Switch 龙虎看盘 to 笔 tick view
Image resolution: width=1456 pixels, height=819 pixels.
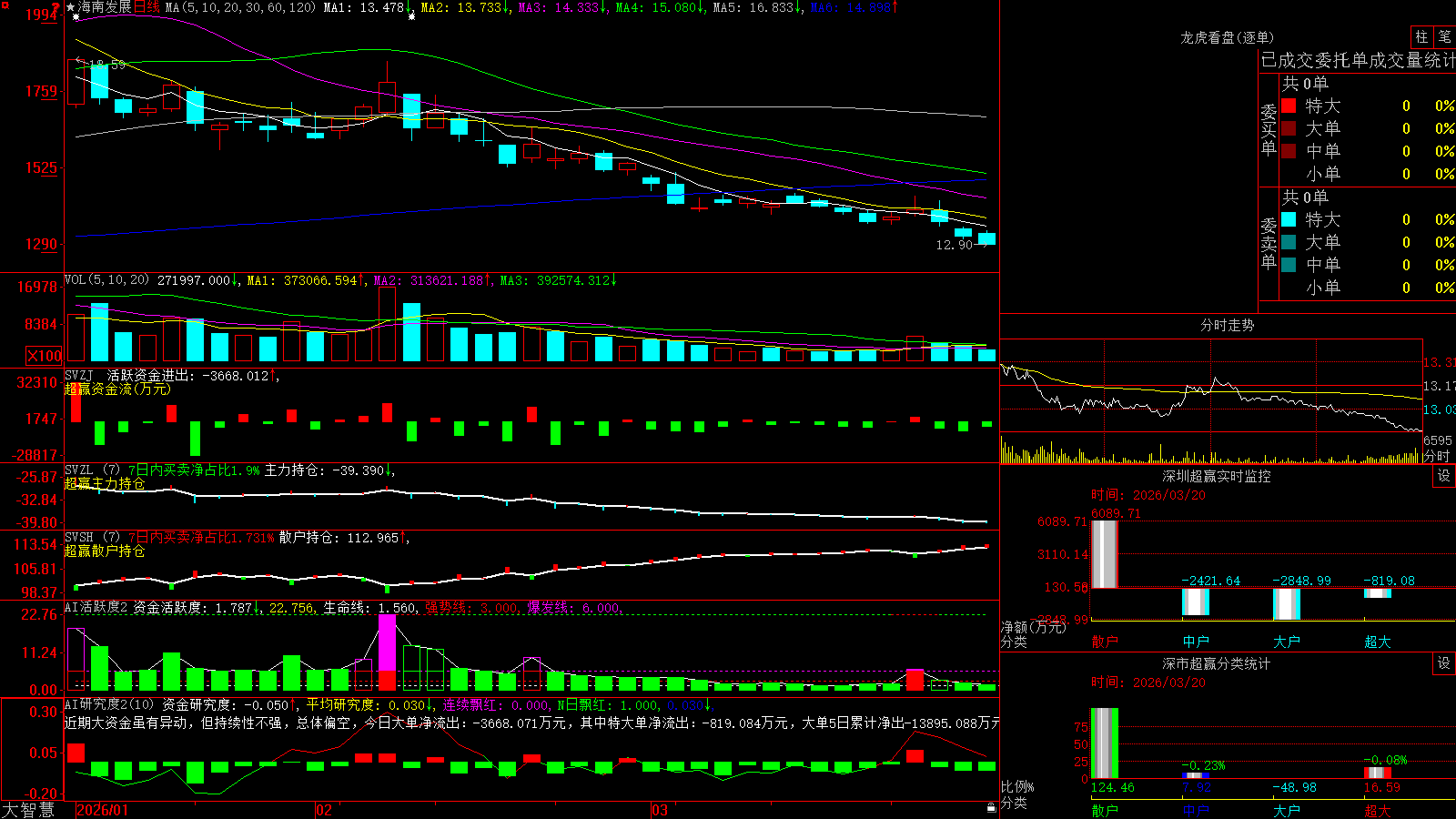tap(1444, 36)
